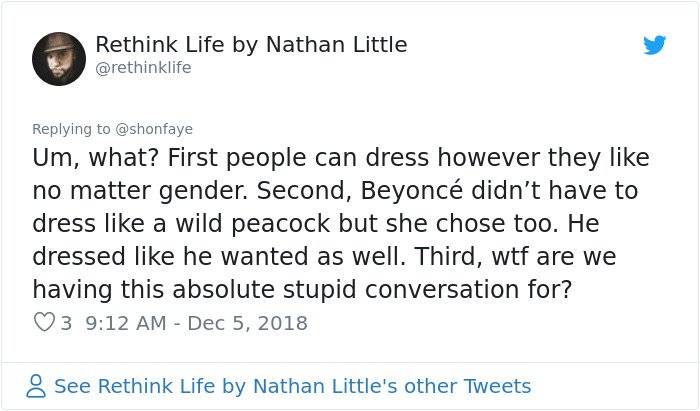Click the 'Third, wtf are we' sentence
This screenshot has width=700, height=411.
click(515, 257)
